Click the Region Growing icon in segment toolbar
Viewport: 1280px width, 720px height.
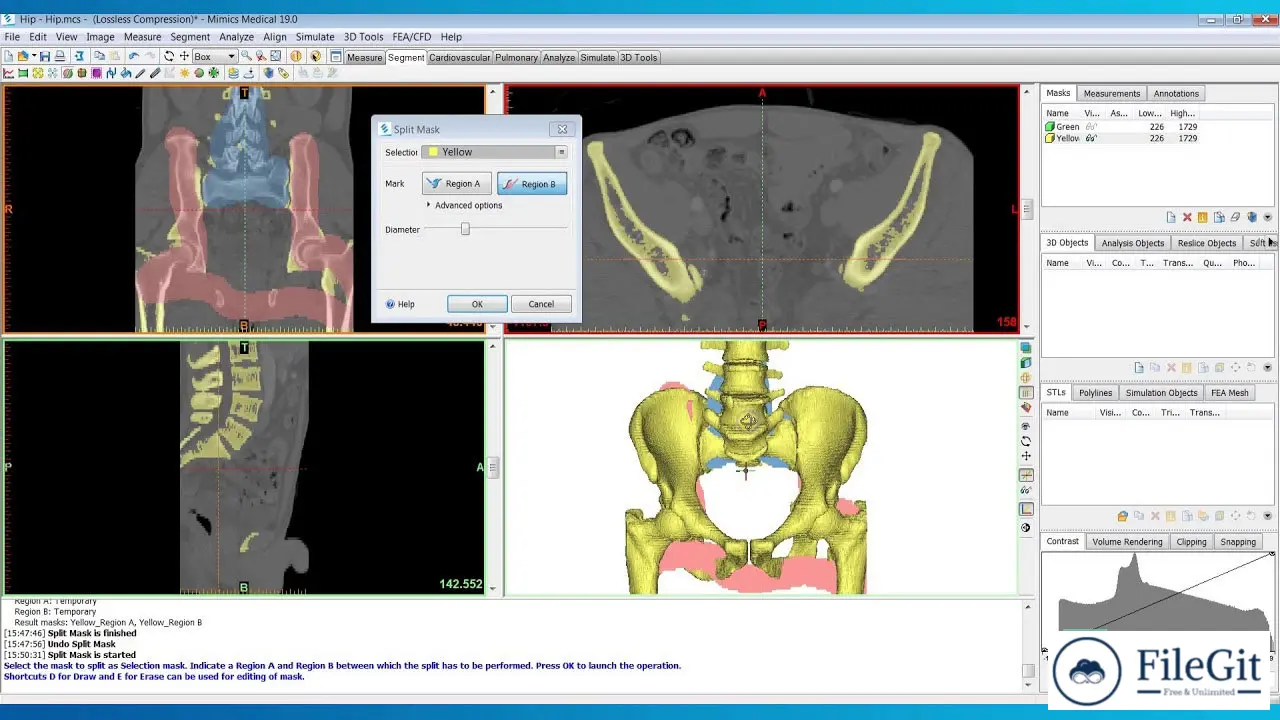click(38, 73)
